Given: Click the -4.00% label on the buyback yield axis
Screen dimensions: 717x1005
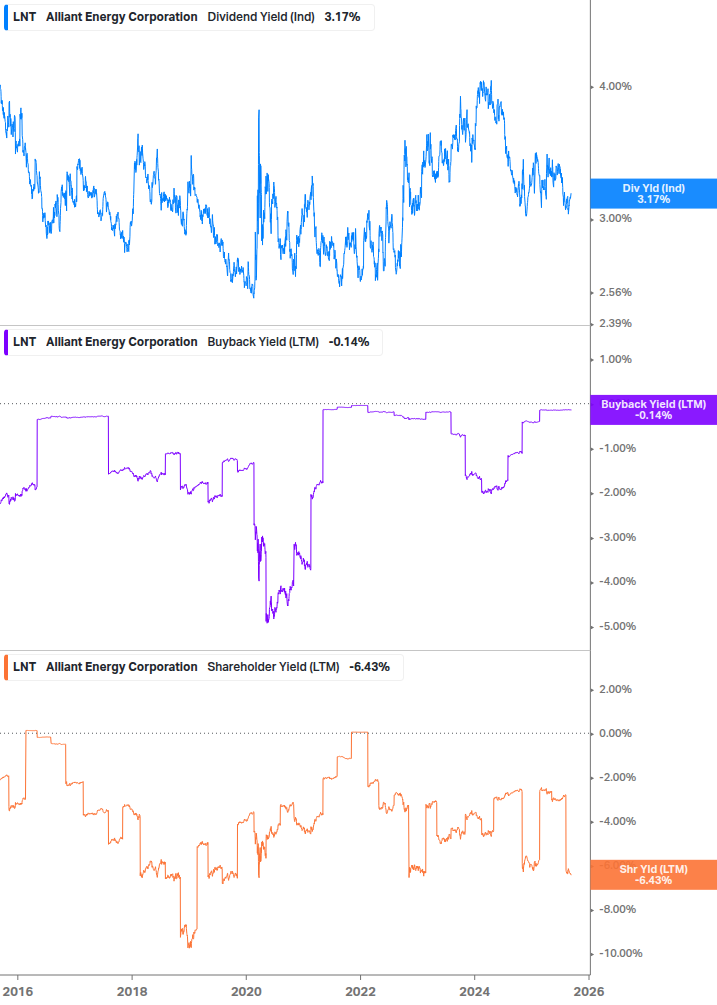Looking at the screenshot, I should point(617,582).
